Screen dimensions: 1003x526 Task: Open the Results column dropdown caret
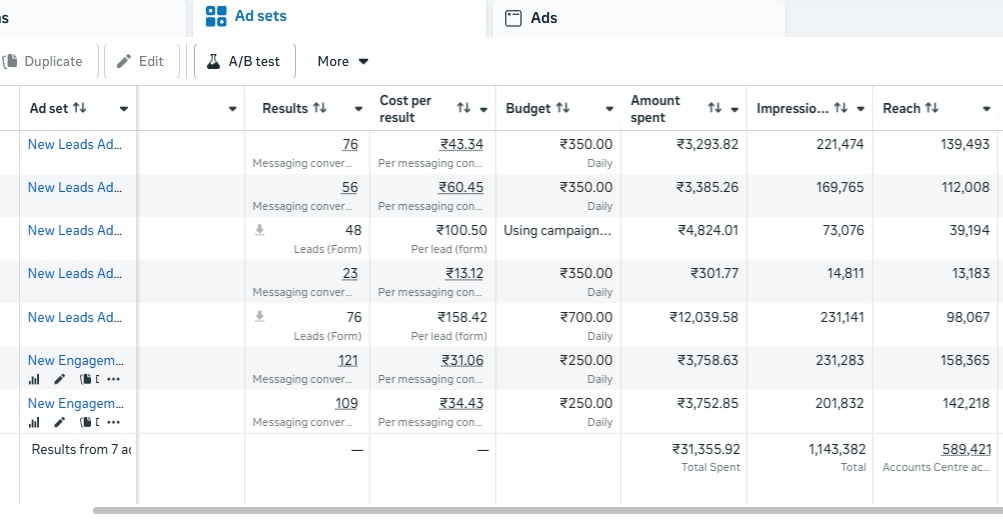tap(358, 109)
